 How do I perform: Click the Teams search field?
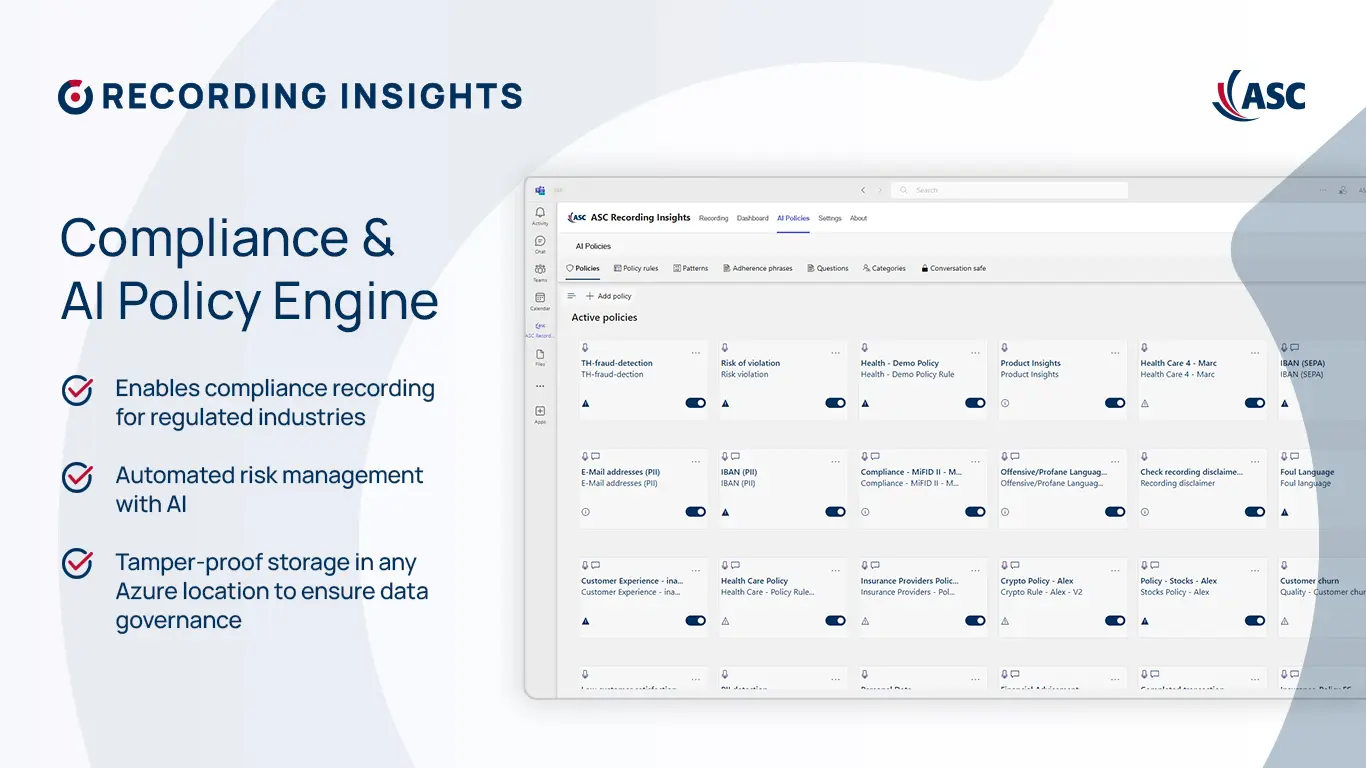pyautogui.click(x=1009, y=190)
